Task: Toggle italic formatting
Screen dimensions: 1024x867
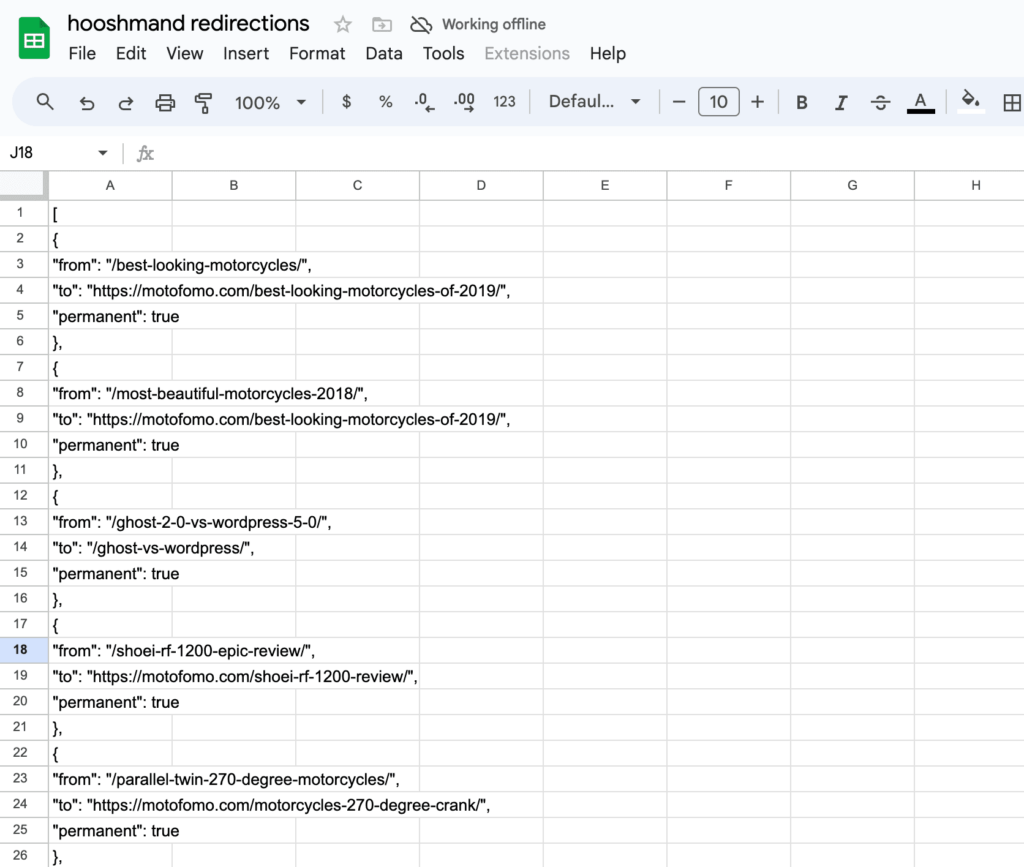Action: (841, 102)
